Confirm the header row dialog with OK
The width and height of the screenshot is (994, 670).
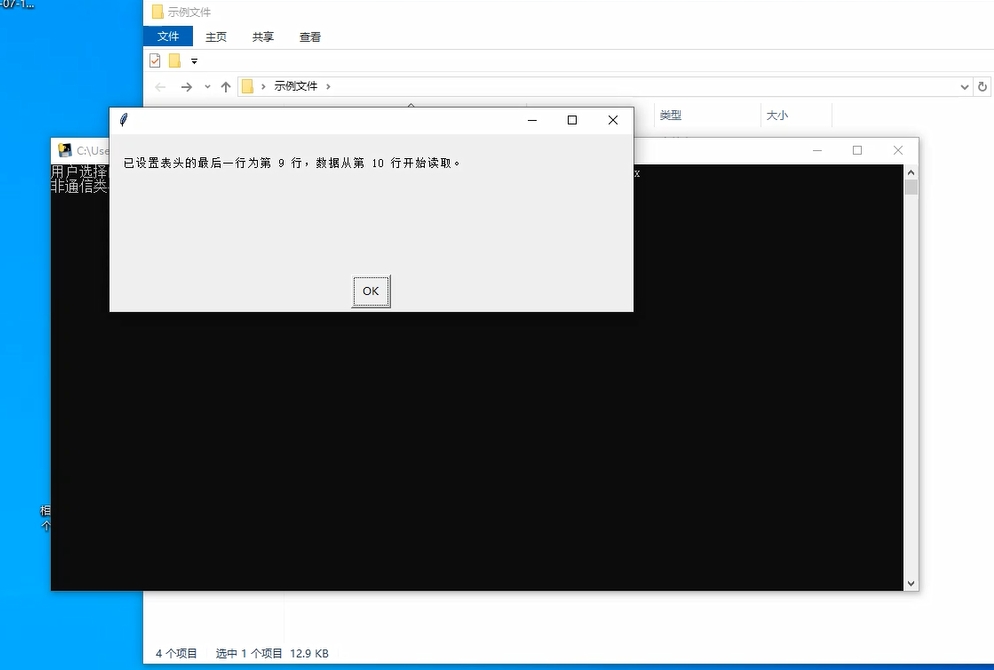(371, 291)
